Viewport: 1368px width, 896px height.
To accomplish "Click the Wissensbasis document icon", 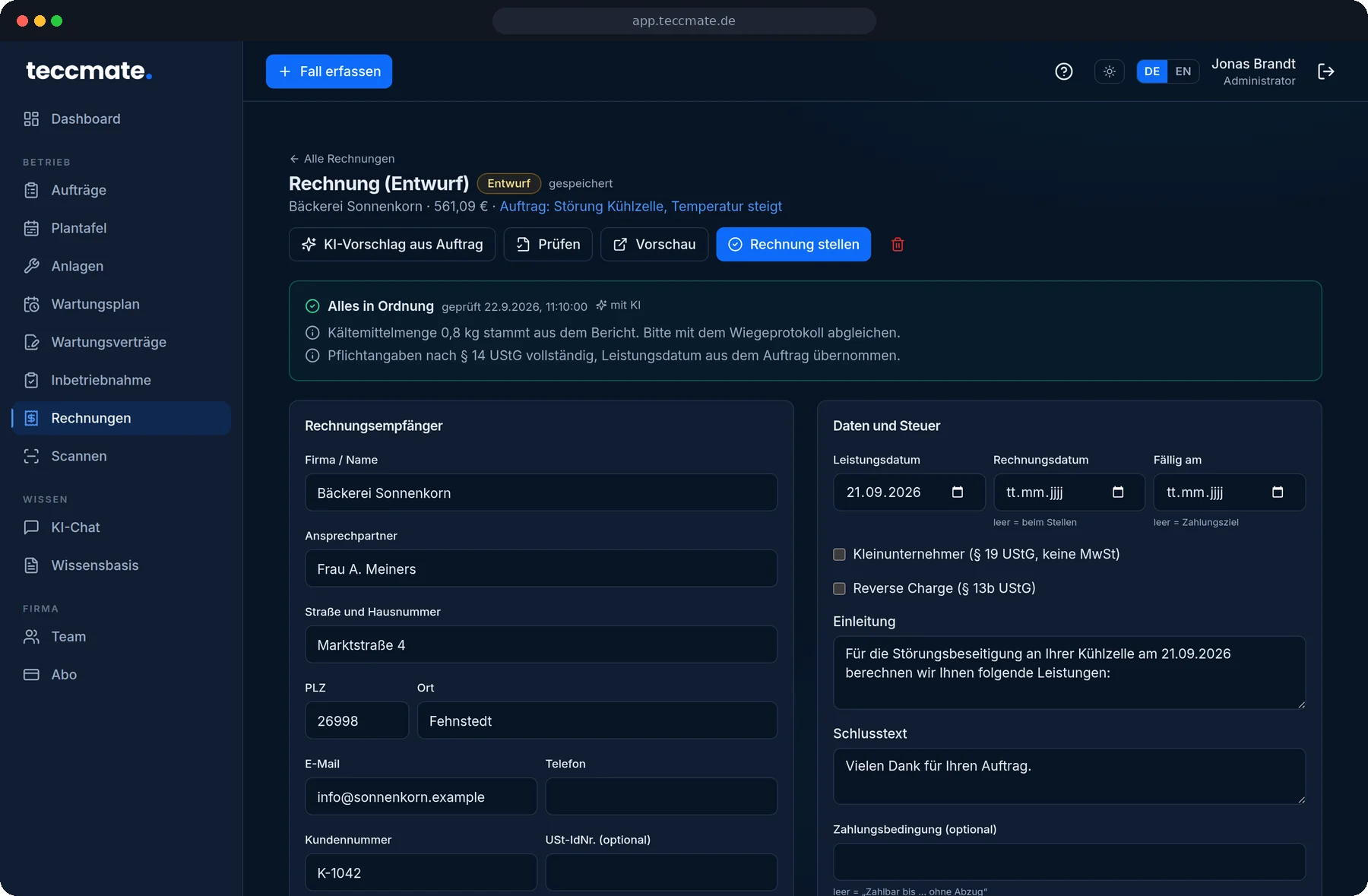I will tap(31, 565).
